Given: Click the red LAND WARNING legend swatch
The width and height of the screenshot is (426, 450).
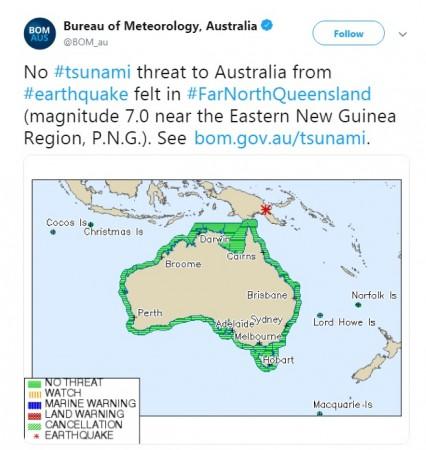Looking at the screenshot, I should [34, 416].
